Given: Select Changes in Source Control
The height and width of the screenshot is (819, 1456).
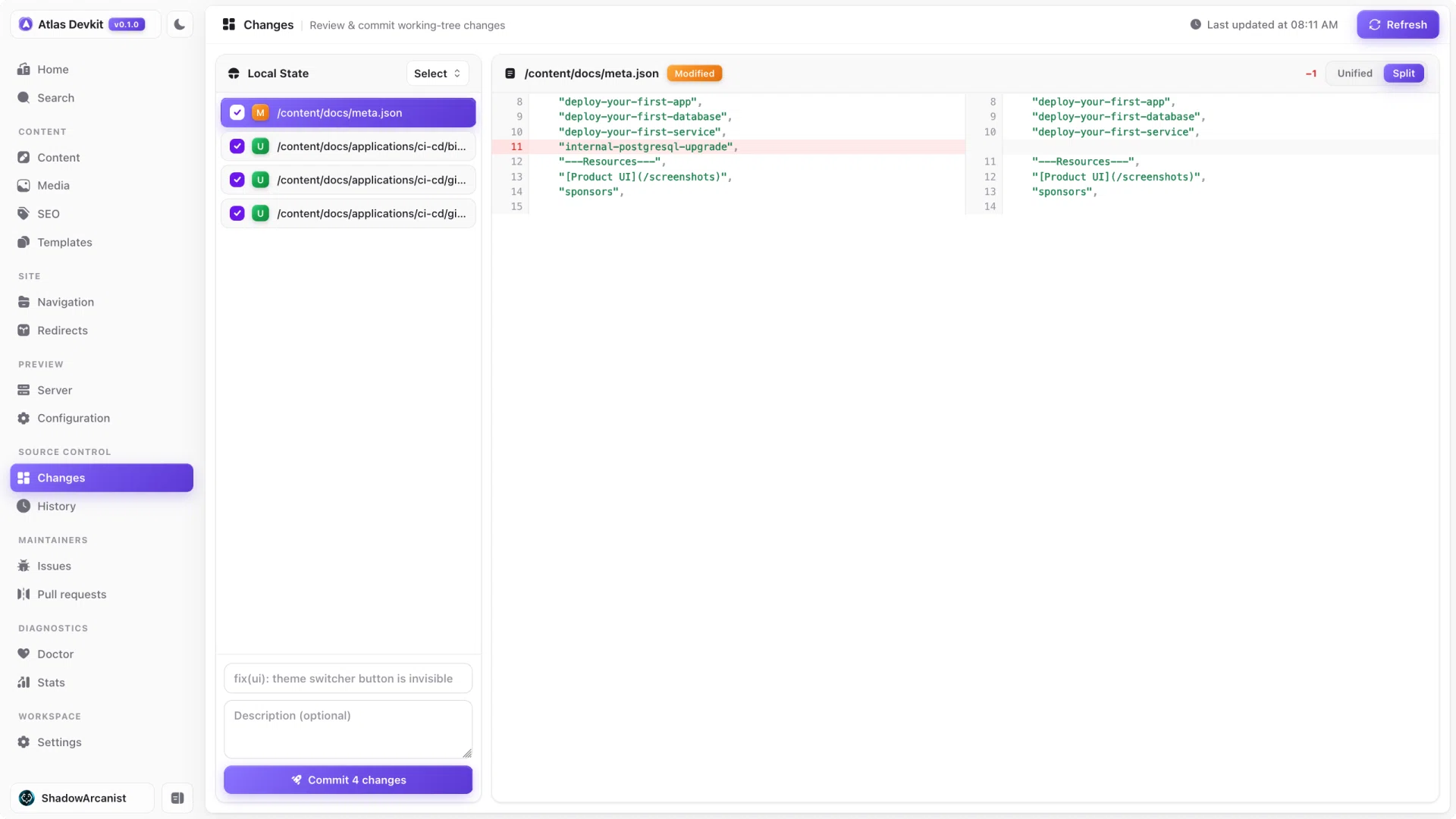Looking at the screenshot, I should [102, 478].
